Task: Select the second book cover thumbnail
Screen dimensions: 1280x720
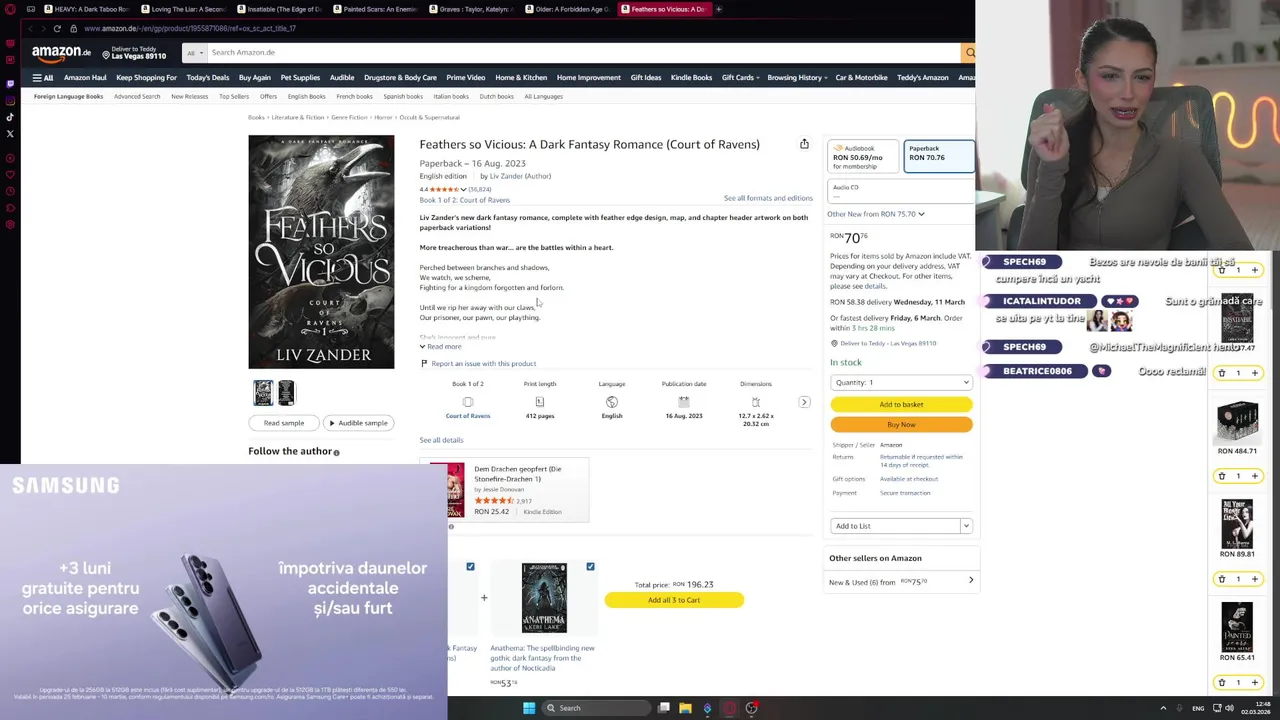Action: [x=286, y=393]
